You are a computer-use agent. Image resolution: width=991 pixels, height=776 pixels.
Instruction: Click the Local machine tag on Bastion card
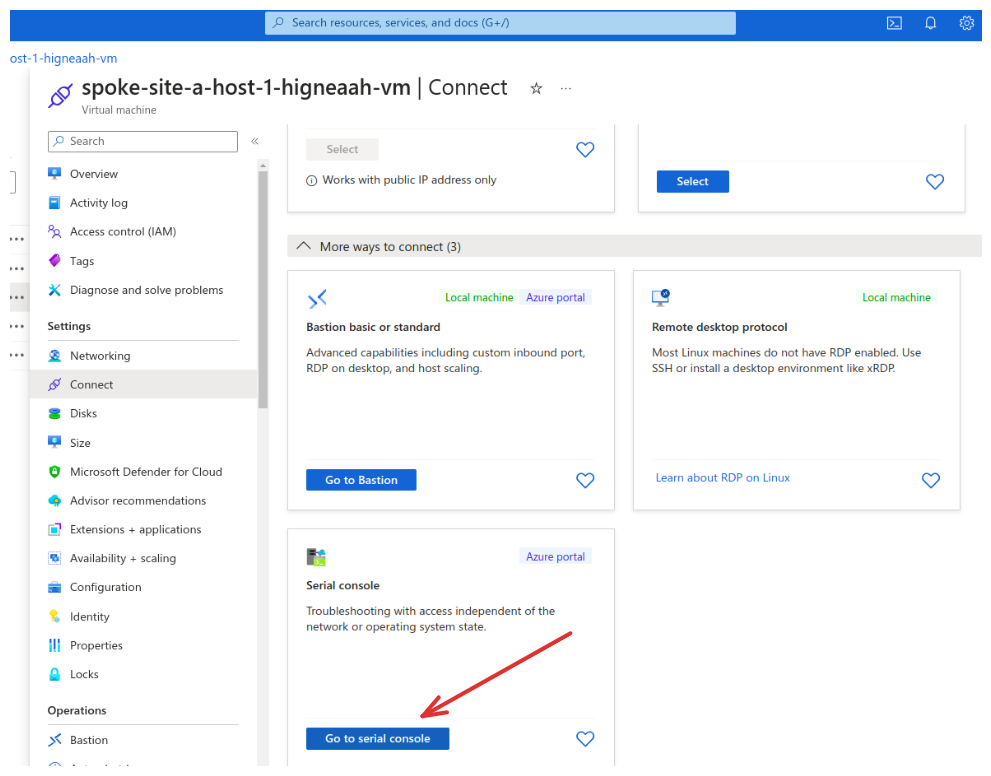(x=479, y=298)
